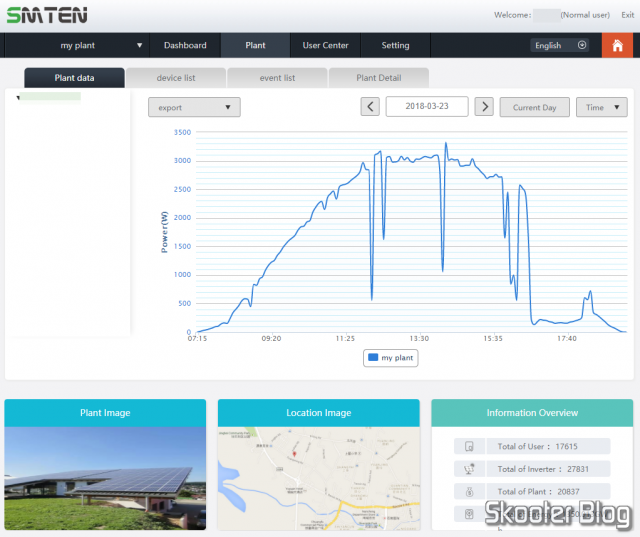The height and width of the screenshot is (537, 640).
Task: Toggle the my plant legend entry
Action: click(x=391, y=358)
